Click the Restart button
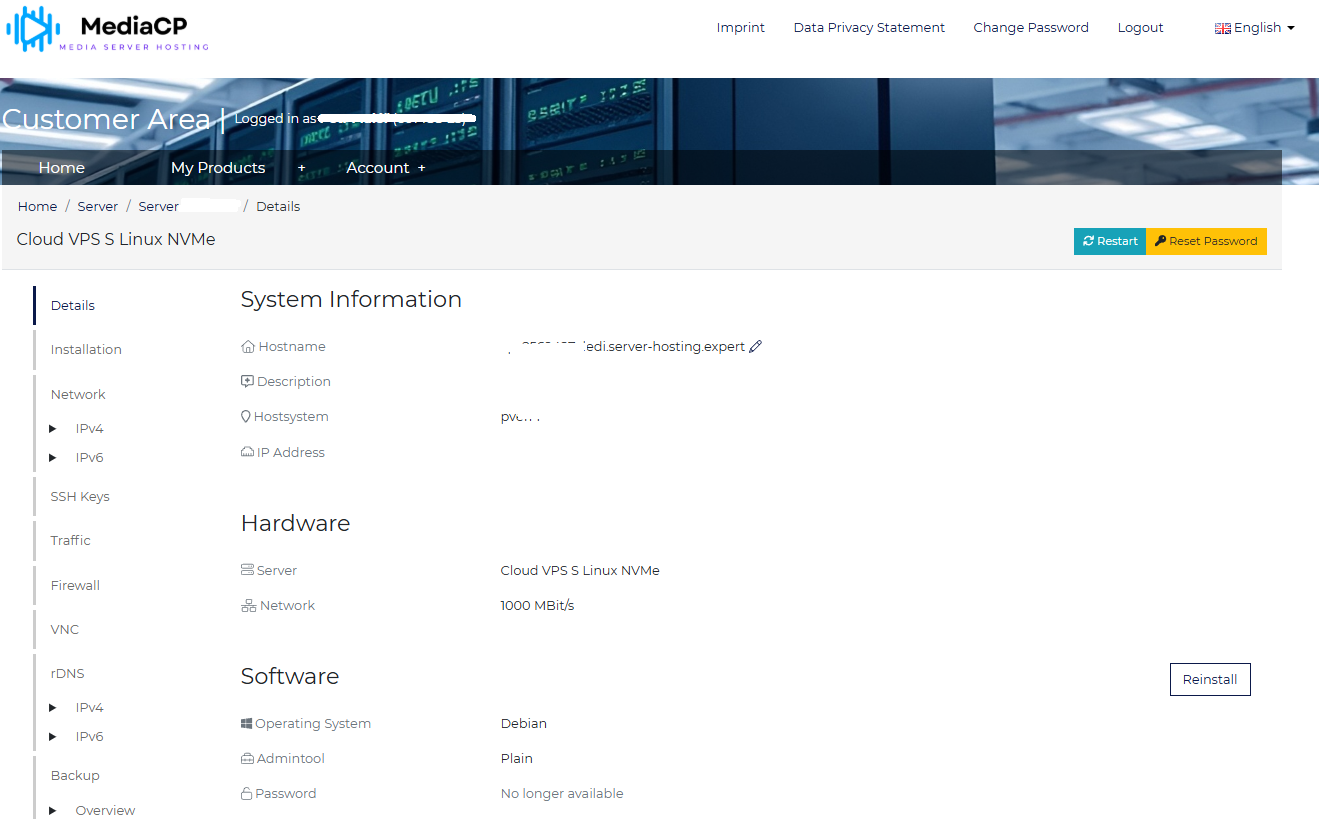1319x819 pixels. click(x=1110, y=241)
